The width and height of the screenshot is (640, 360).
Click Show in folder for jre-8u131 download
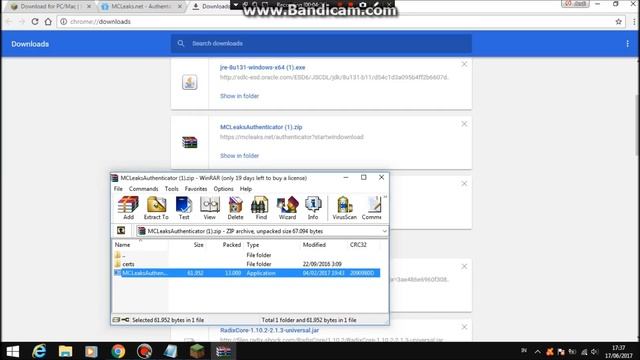(x=239, y=96)
